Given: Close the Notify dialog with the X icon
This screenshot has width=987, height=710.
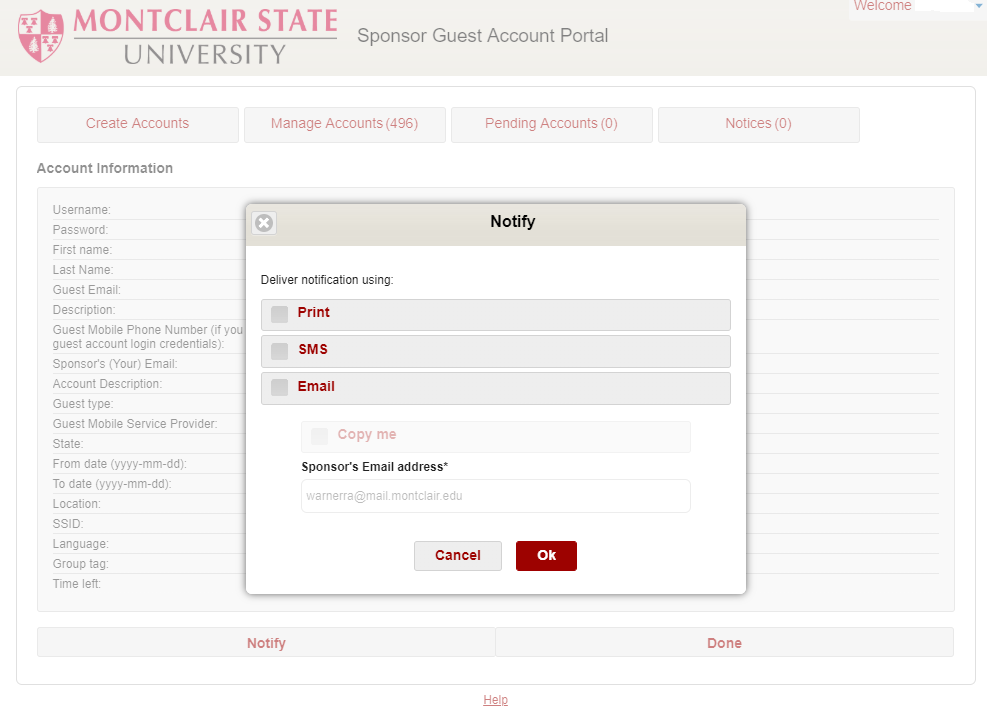Looking at the screenshot, I should [x=264, y=223].
